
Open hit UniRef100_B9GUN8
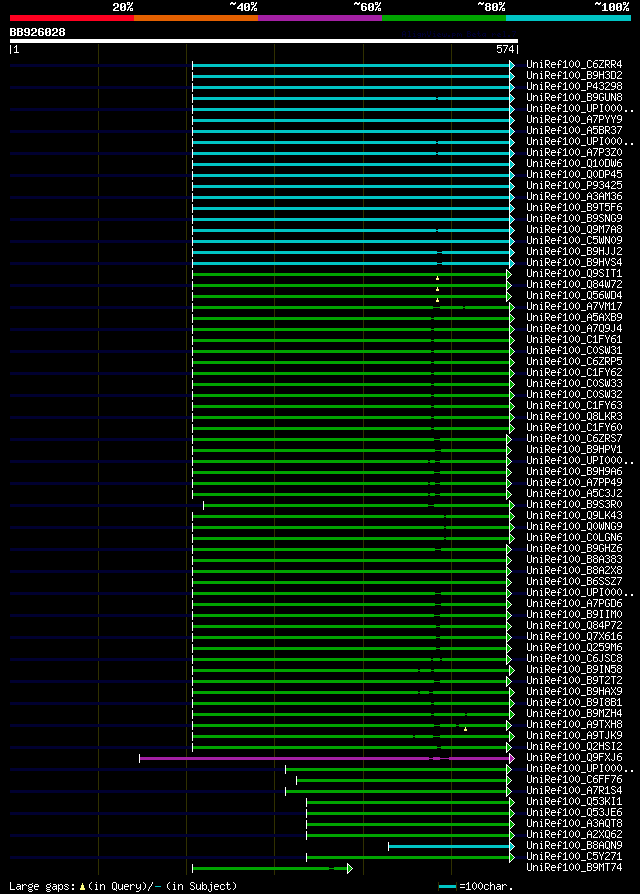coord(574,97)
